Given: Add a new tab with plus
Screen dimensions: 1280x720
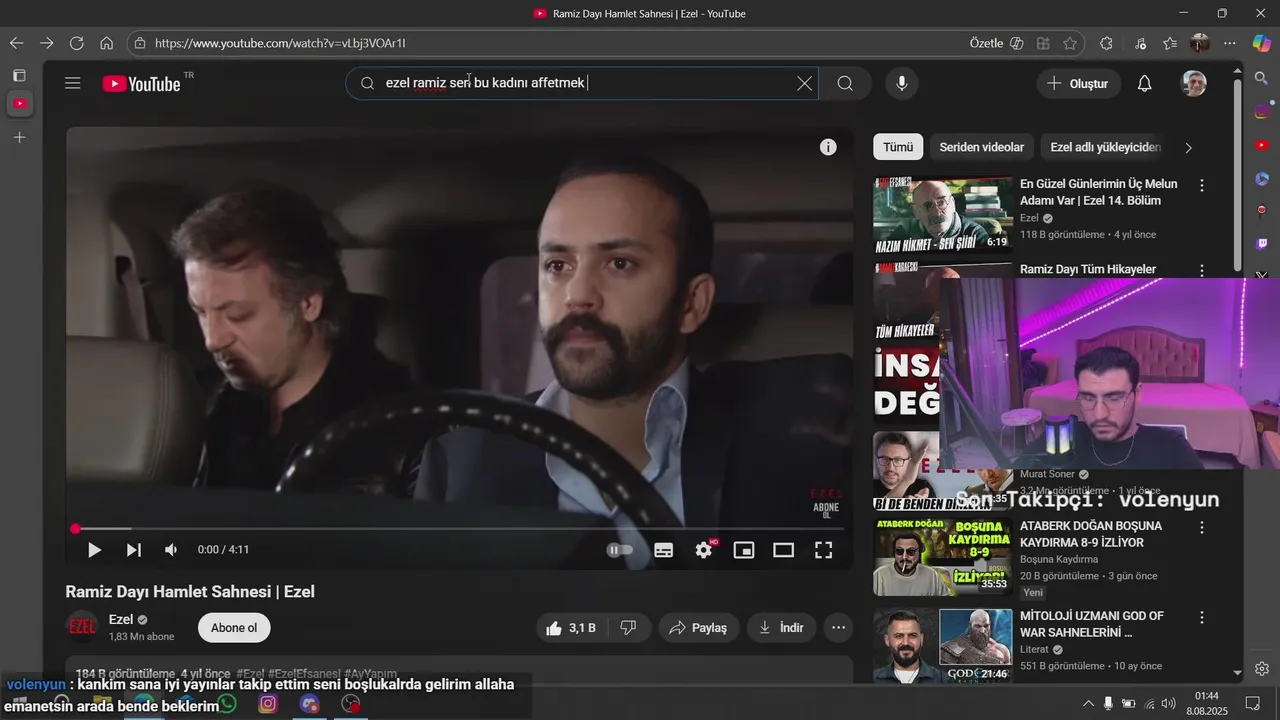Looking at the screenshot, I should (x=19, y=137).
